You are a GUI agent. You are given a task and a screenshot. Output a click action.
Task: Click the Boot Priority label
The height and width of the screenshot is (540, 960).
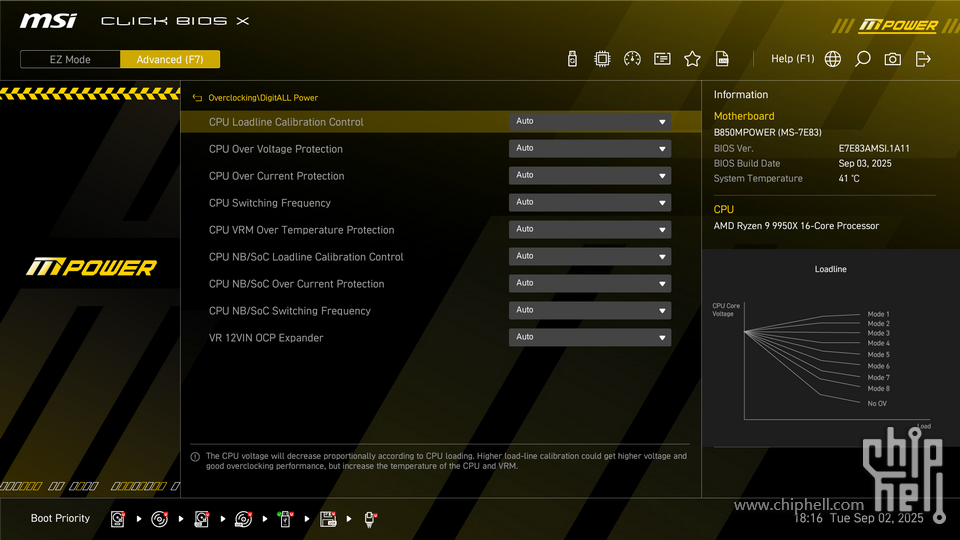click(x=60, y=518)
